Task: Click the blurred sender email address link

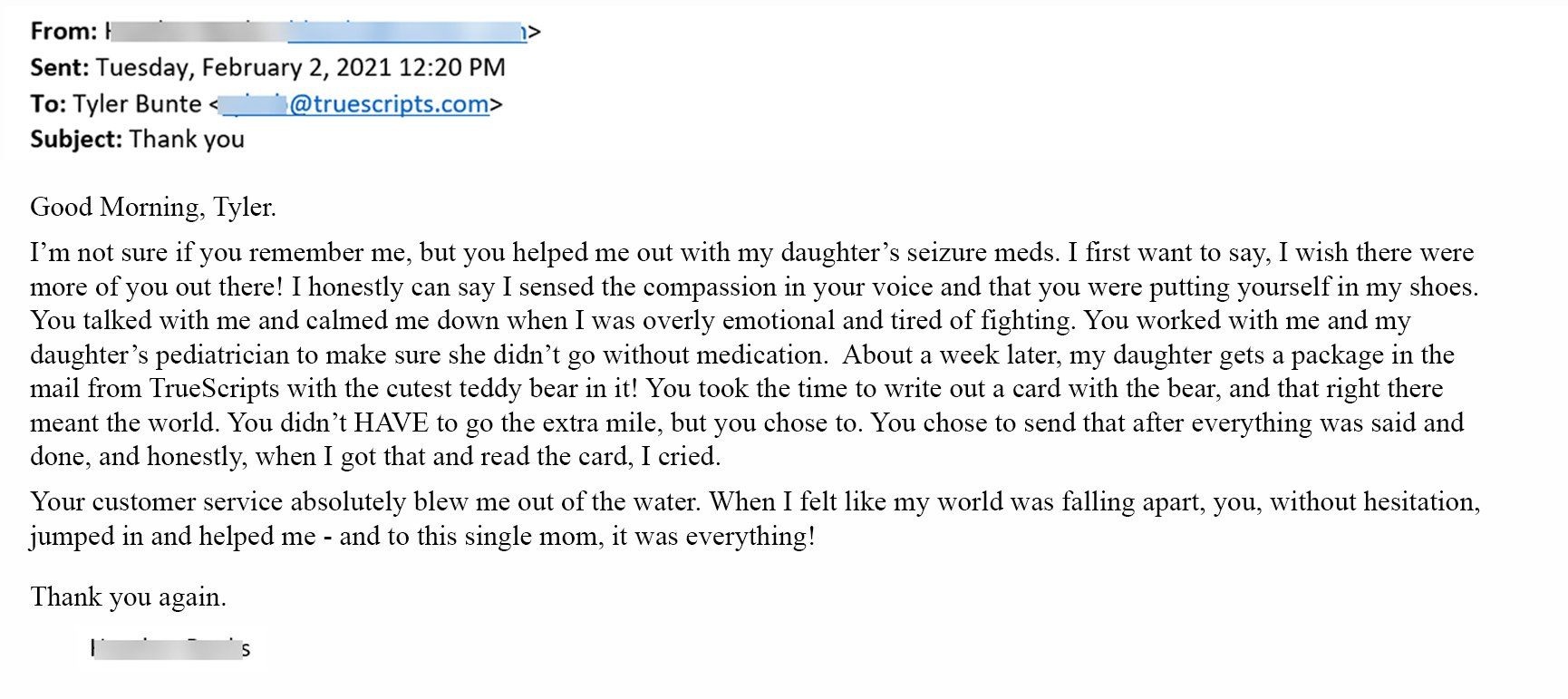Action: 407,32
